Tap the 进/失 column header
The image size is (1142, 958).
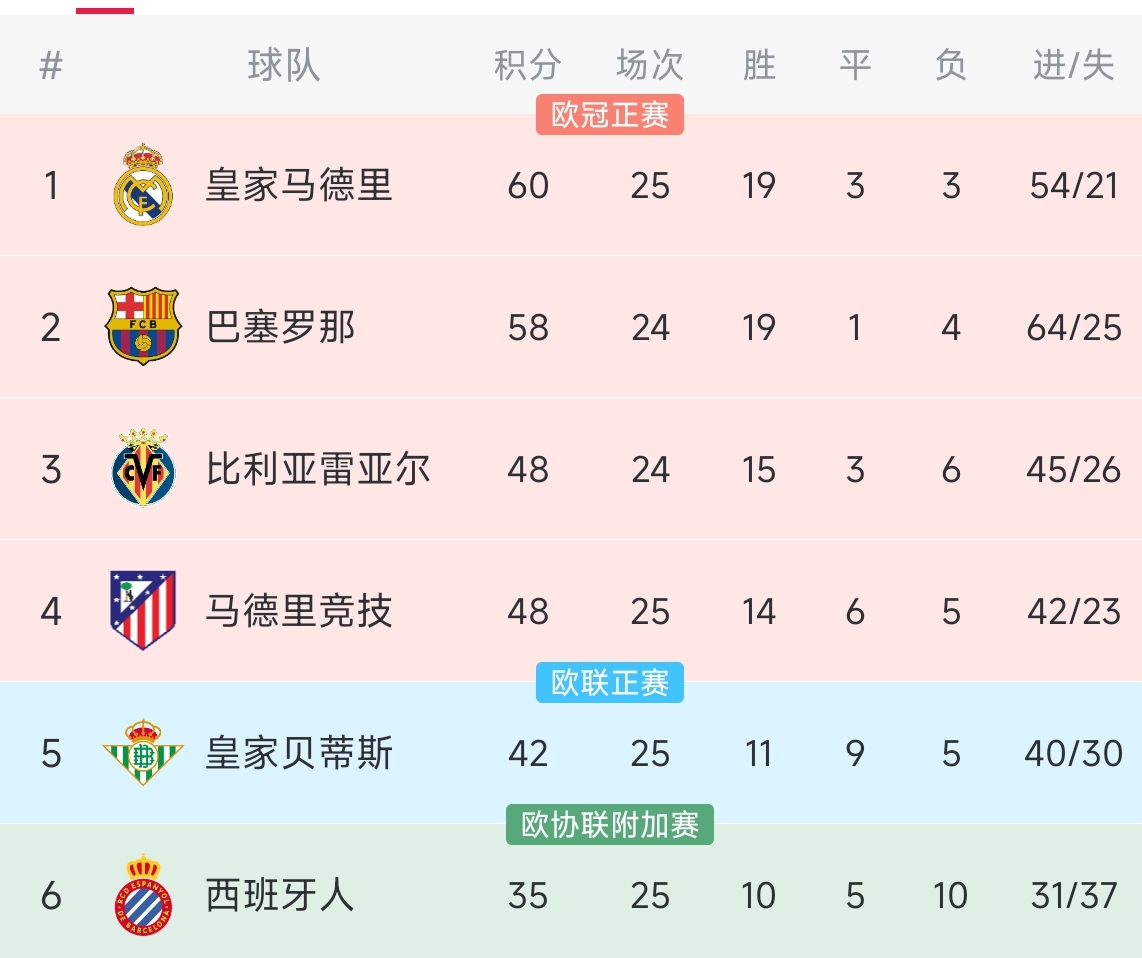(1073, 66)
